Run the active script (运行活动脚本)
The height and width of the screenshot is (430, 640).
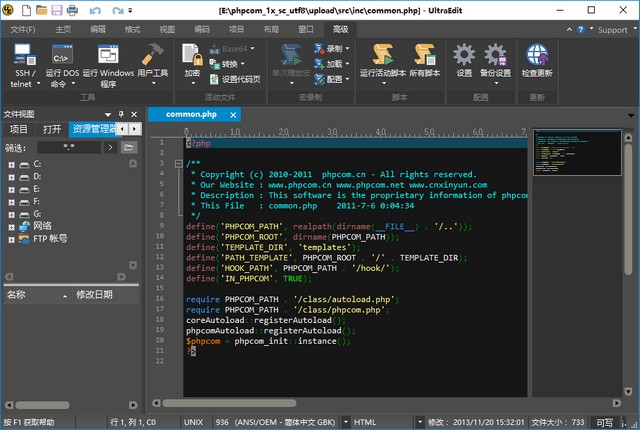pos(382,55)
